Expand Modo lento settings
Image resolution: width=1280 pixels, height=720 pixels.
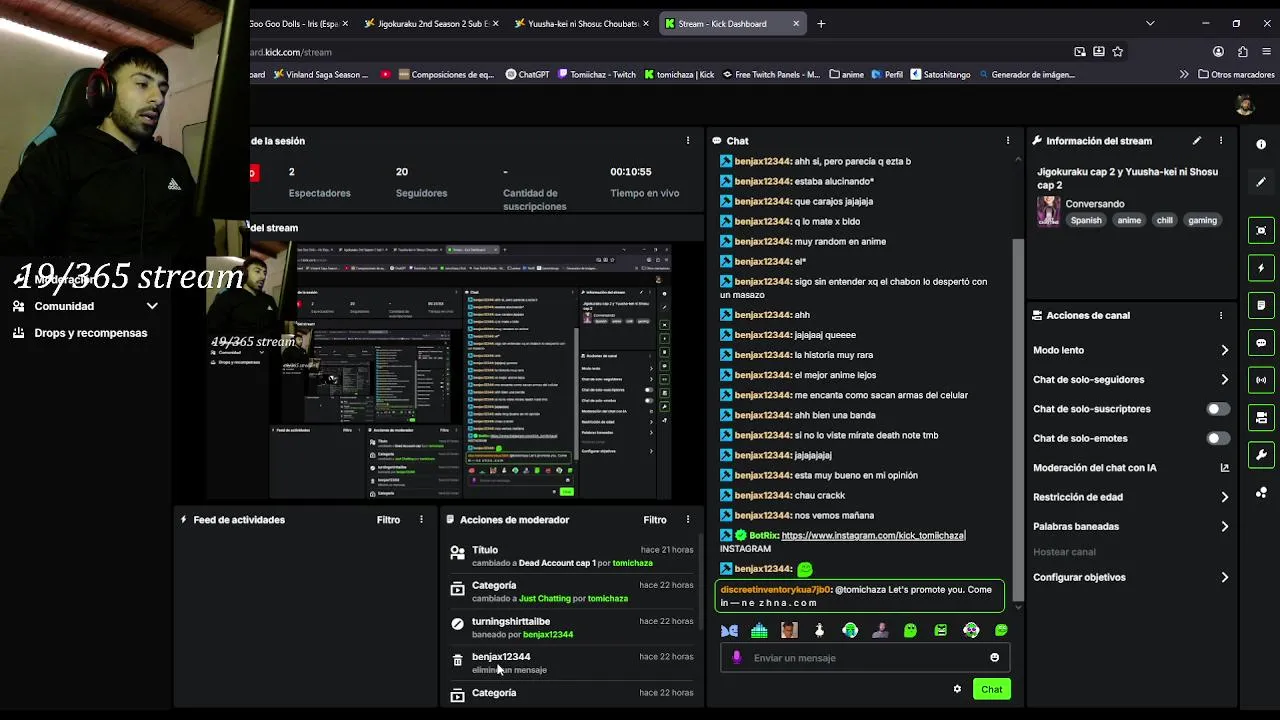click(1224, 350)
